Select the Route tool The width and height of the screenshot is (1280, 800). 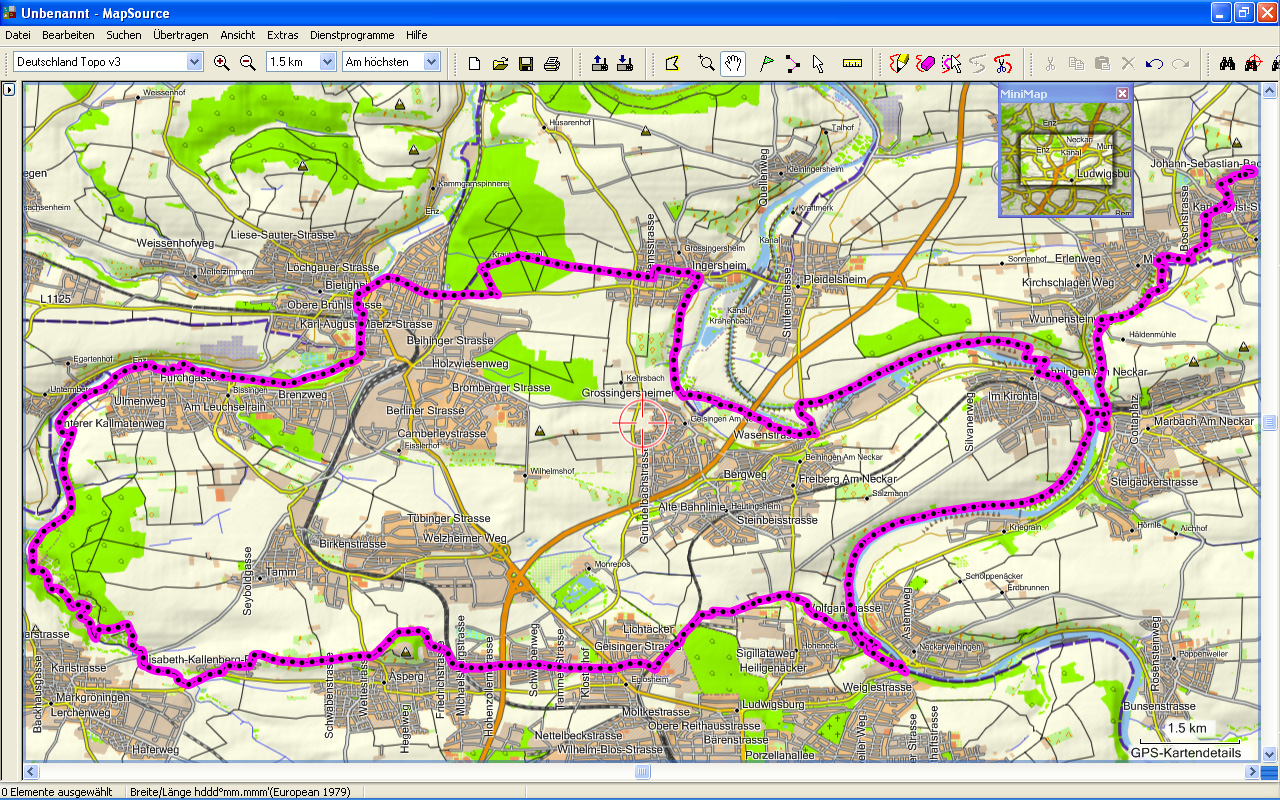tap(792, 63)
